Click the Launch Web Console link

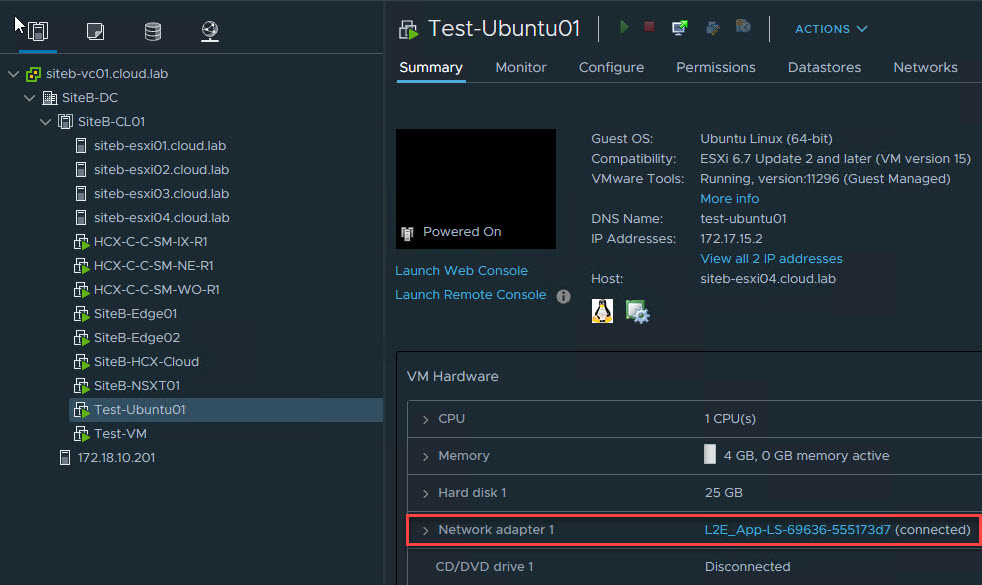461,271
